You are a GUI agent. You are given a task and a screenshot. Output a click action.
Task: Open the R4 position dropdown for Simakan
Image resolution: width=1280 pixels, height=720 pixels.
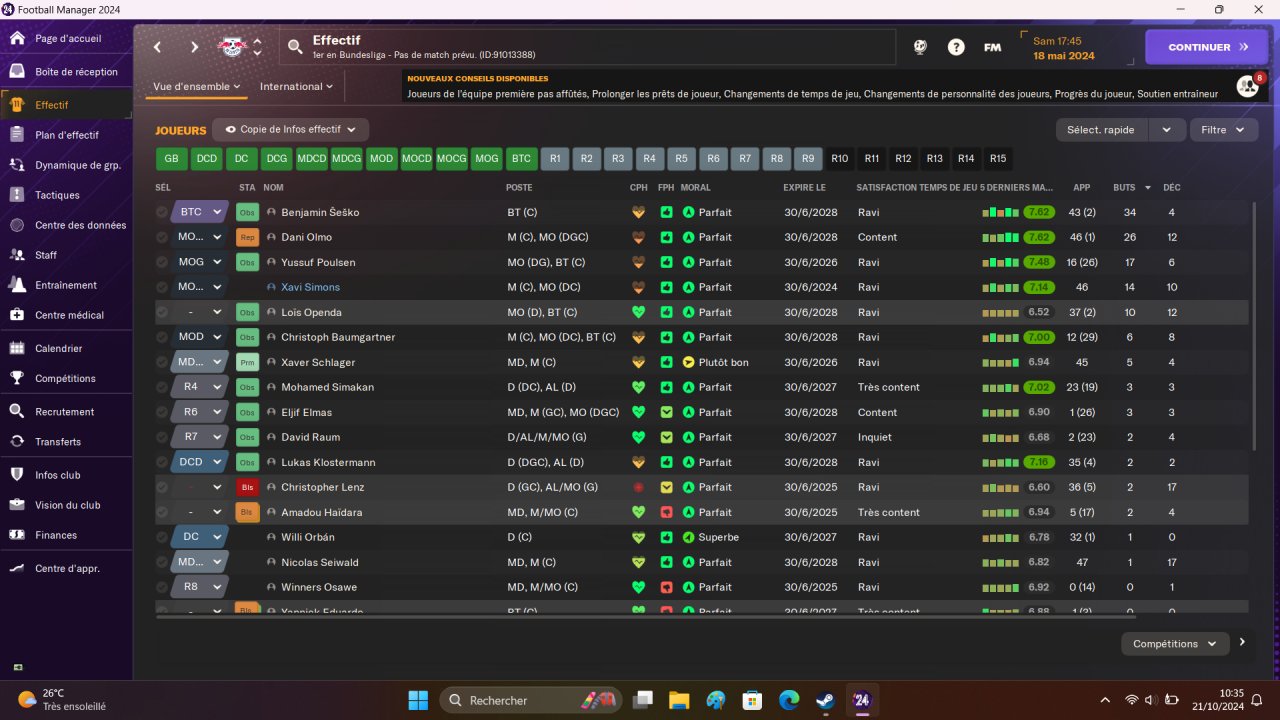200,387
